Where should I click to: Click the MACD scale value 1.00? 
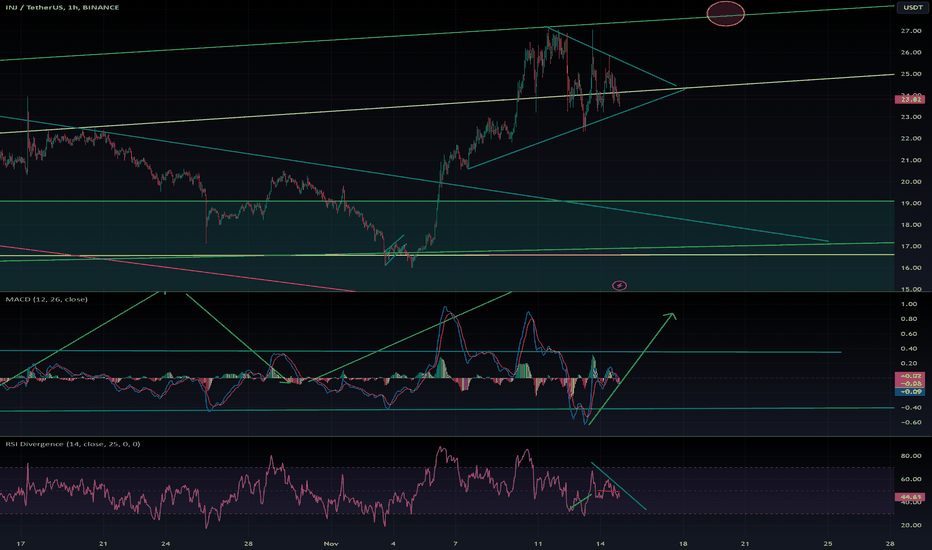pyautogui.click(x=909, y=304)
